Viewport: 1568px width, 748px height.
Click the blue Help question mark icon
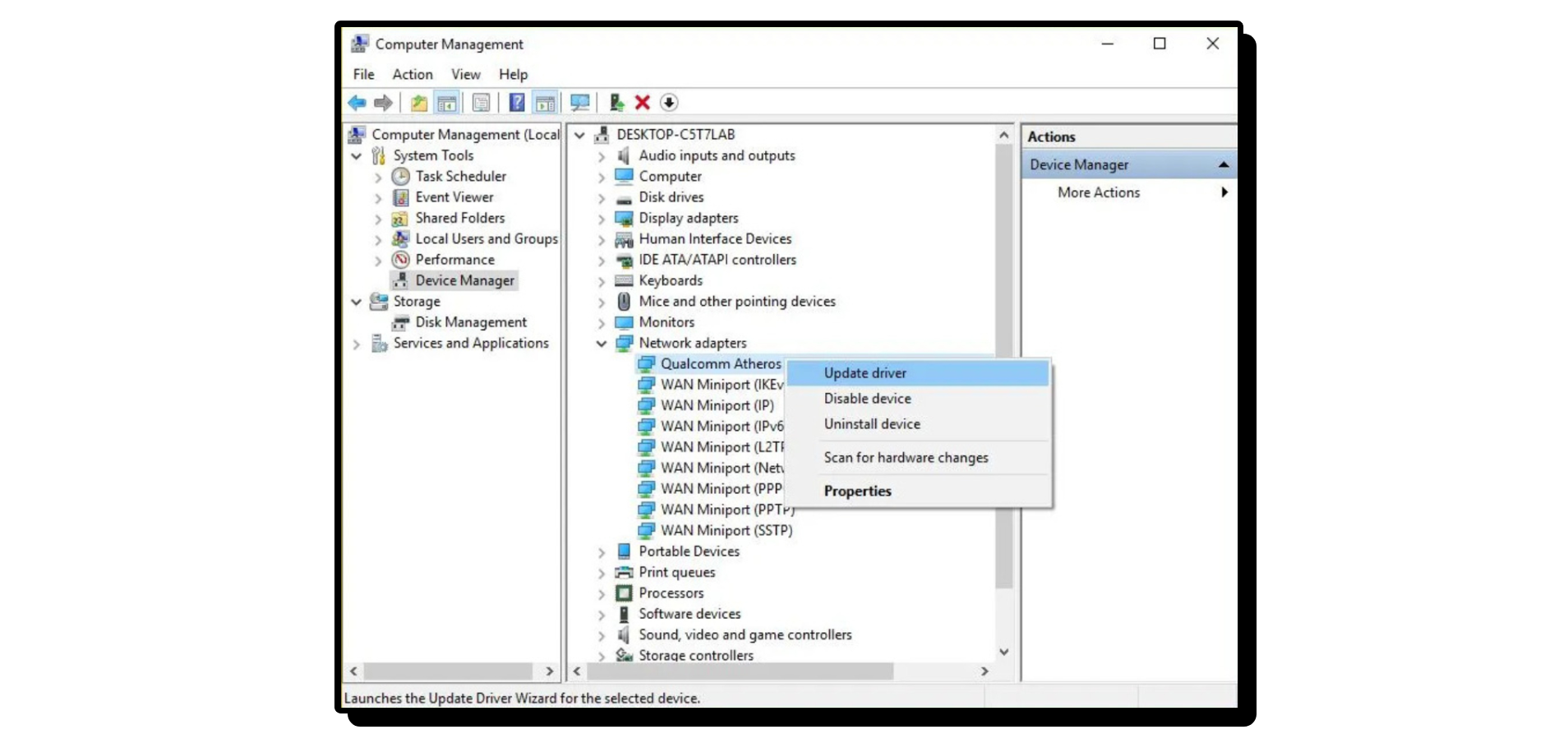pos(516,103)
